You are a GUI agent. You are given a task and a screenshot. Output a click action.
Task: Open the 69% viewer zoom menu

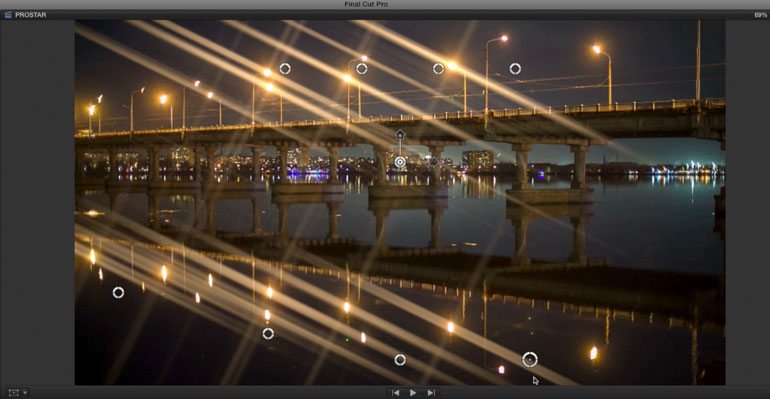[760, 15]
